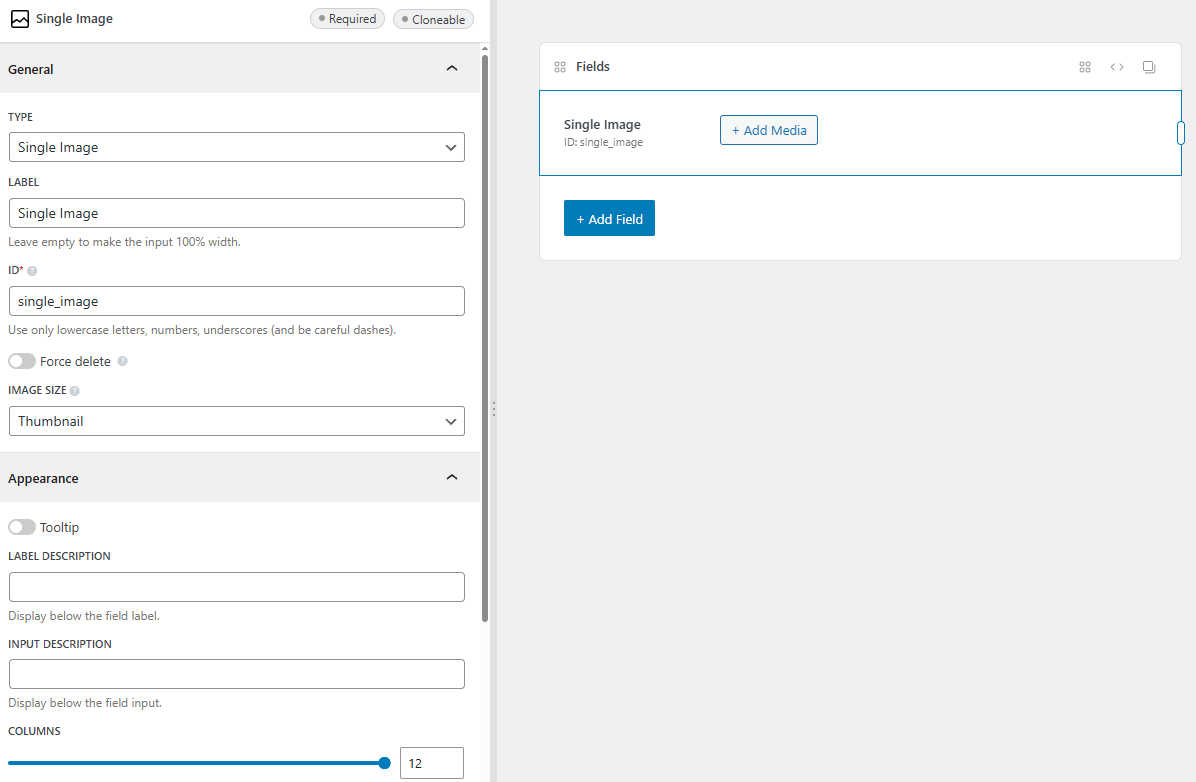Screen dimensions: 1196x782
Task: Click the Add Media button
Action: point(768,130)
